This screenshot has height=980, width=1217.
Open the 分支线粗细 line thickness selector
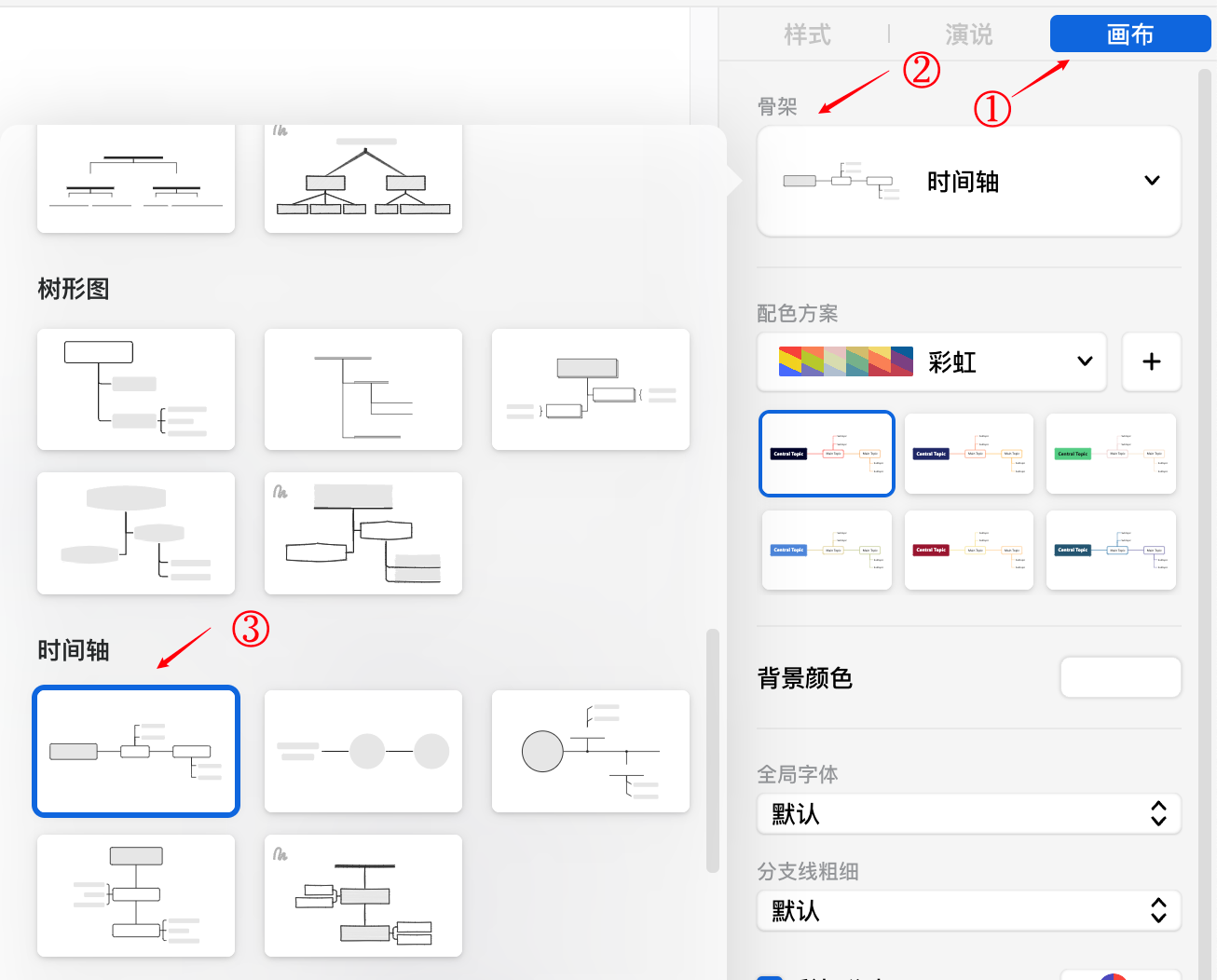(968, 910)
